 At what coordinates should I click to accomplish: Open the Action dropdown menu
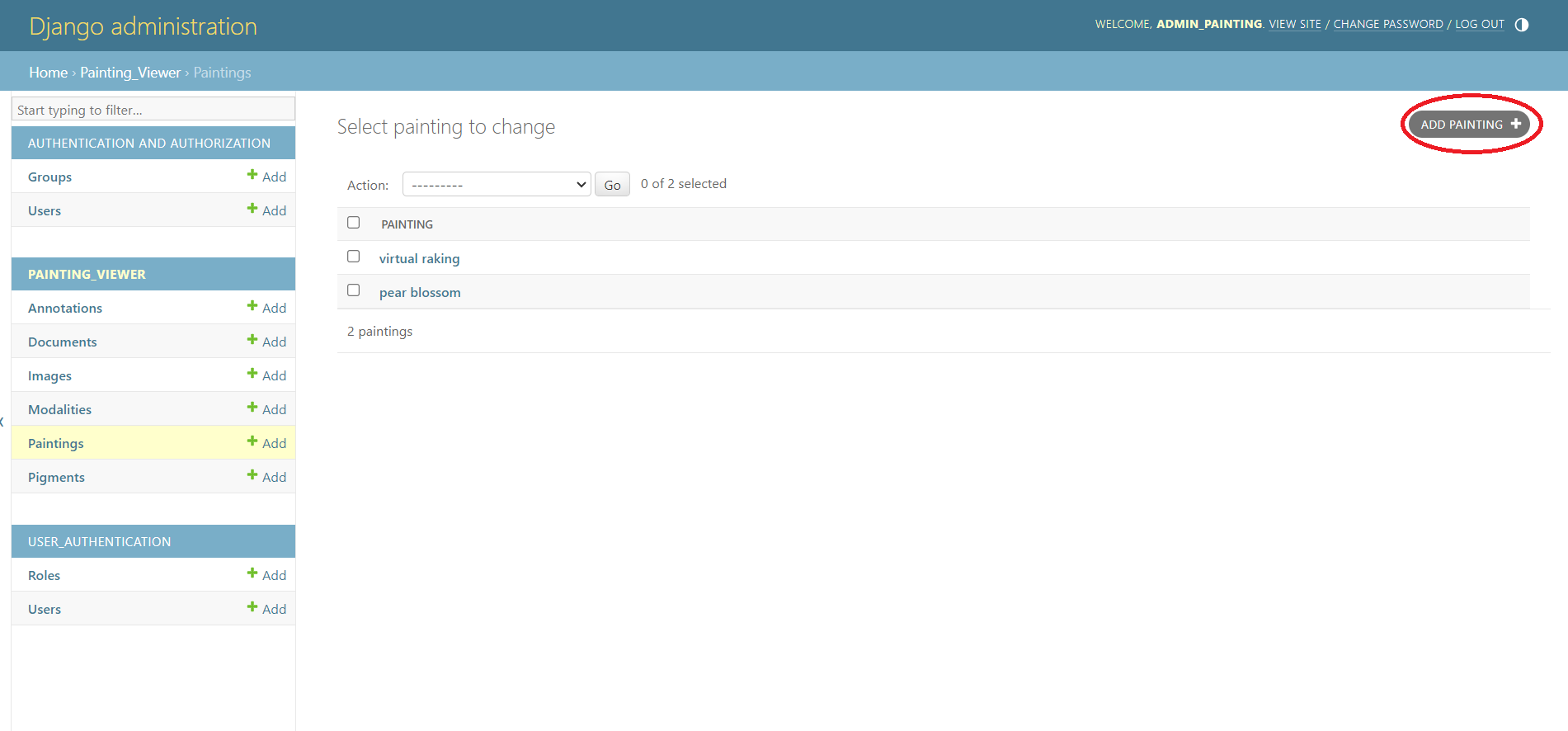tap(497, 185)
